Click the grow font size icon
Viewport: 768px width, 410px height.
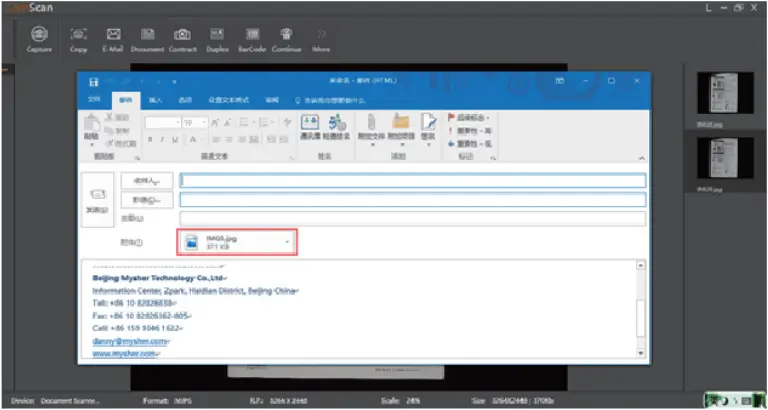click(x=215, y=123)
